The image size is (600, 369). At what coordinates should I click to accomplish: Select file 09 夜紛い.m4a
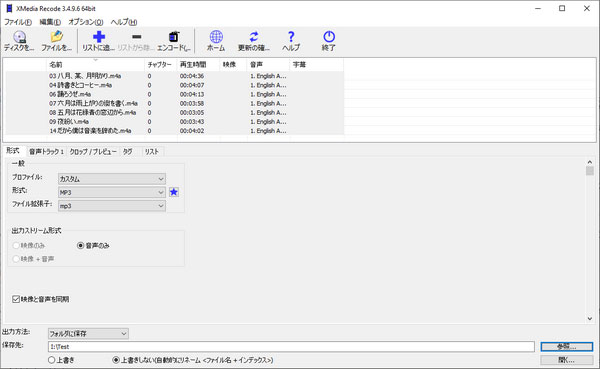pyautogui.click(x=69, y=122)
